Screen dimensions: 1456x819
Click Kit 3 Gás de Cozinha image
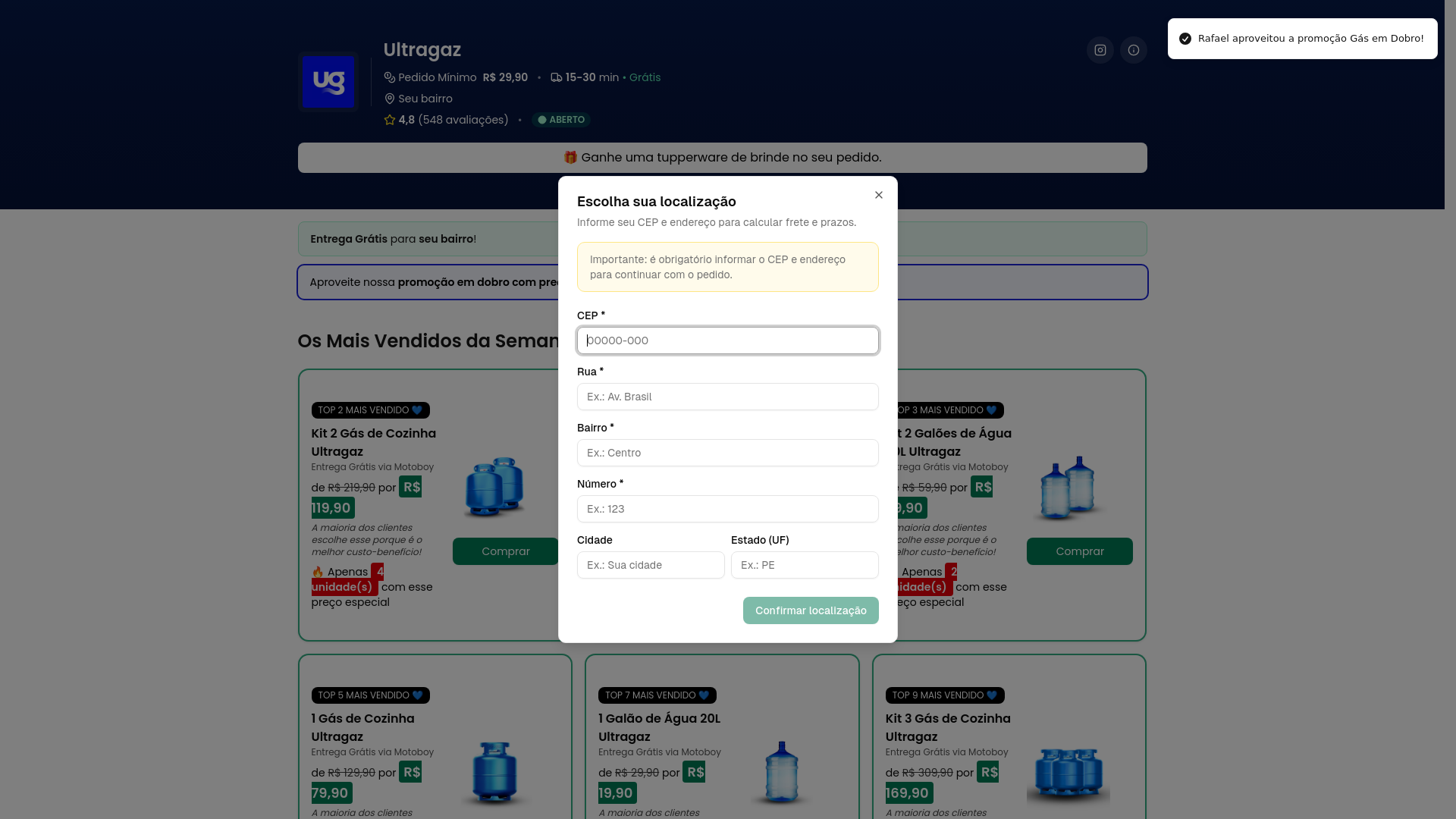[1068, 772]
